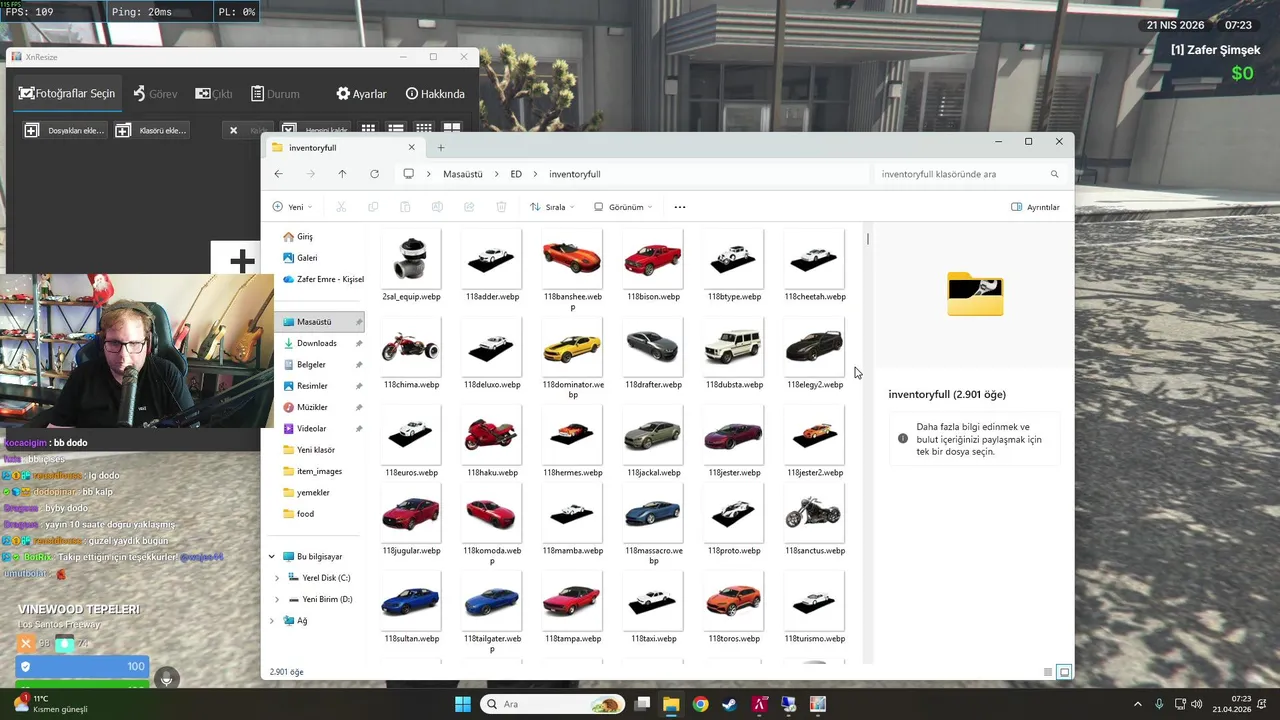Open the Sırala sort dropdown

point(553,207)
